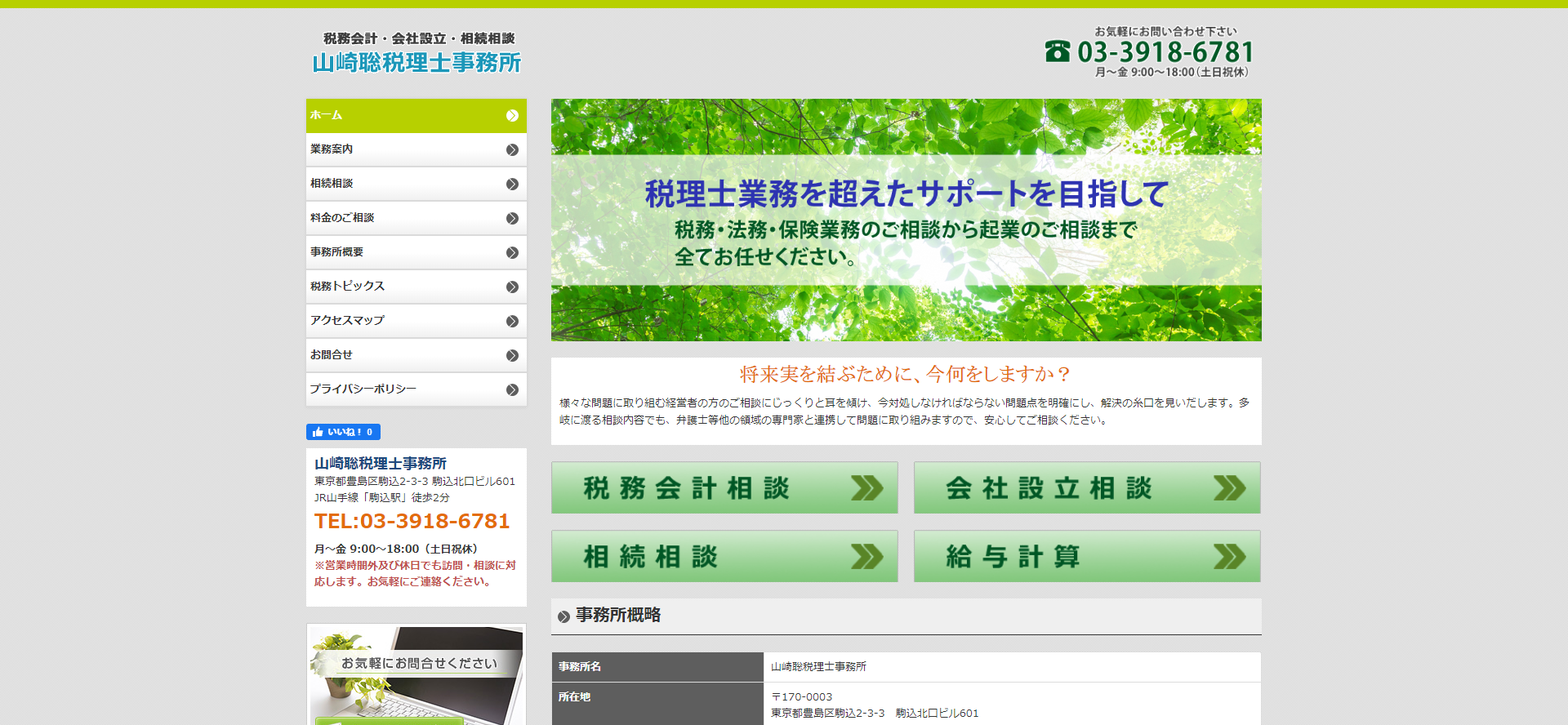Open the 税務トピックス menu item
This screenshot has height=725, width=1568.
click(416, 287)
